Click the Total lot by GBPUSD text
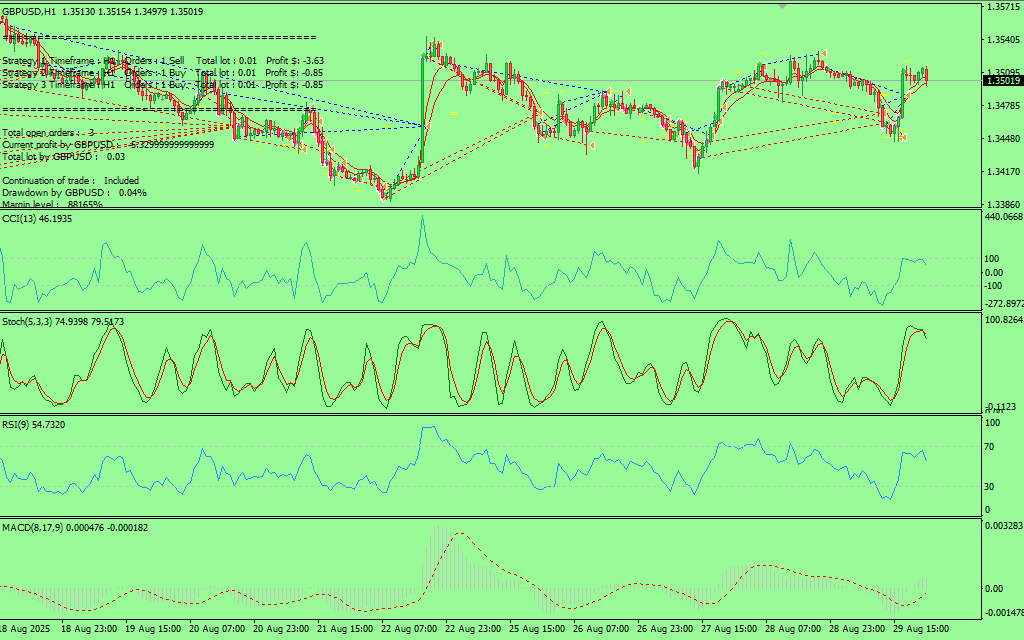 63,156
